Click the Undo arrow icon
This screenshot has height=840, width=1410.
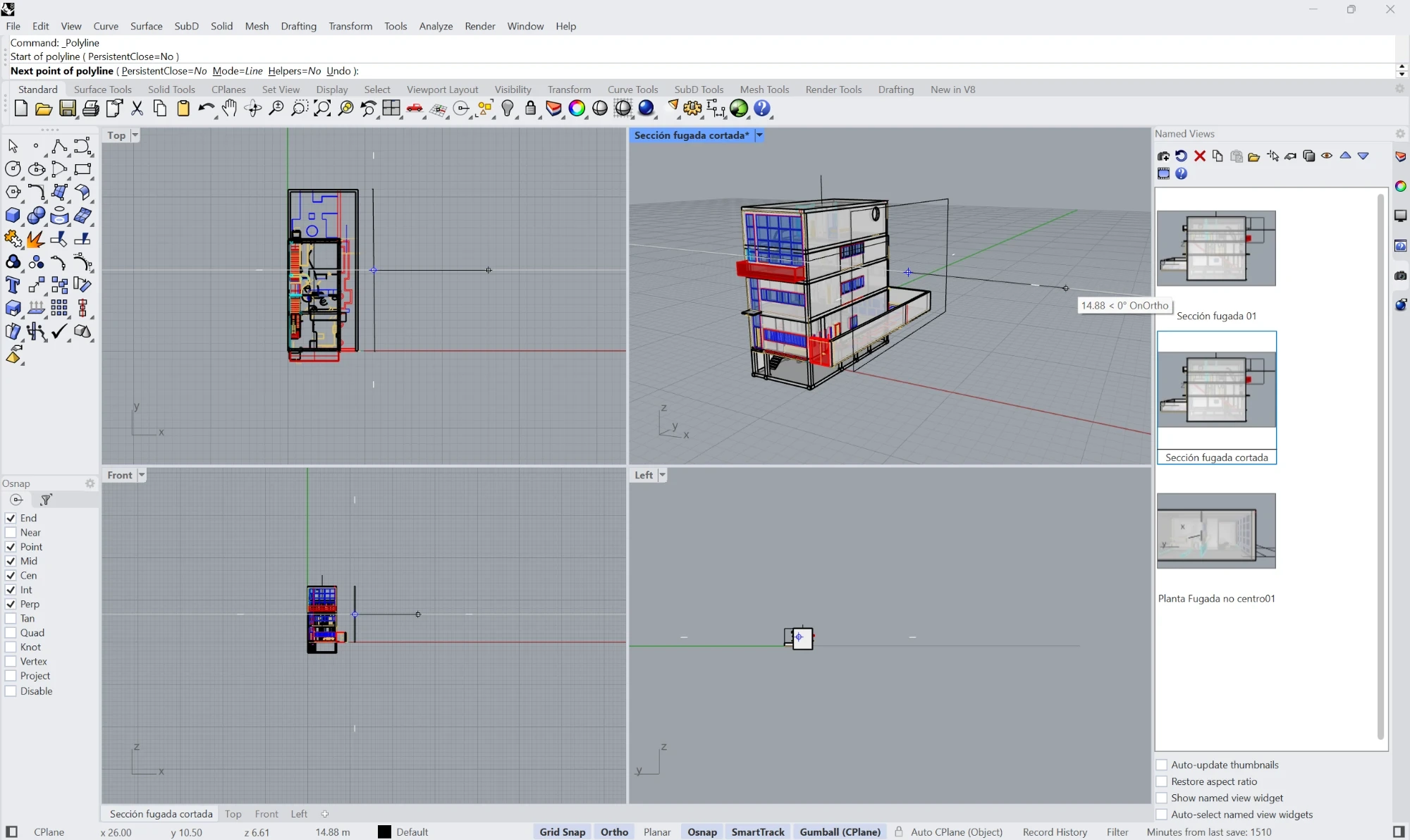206,109
